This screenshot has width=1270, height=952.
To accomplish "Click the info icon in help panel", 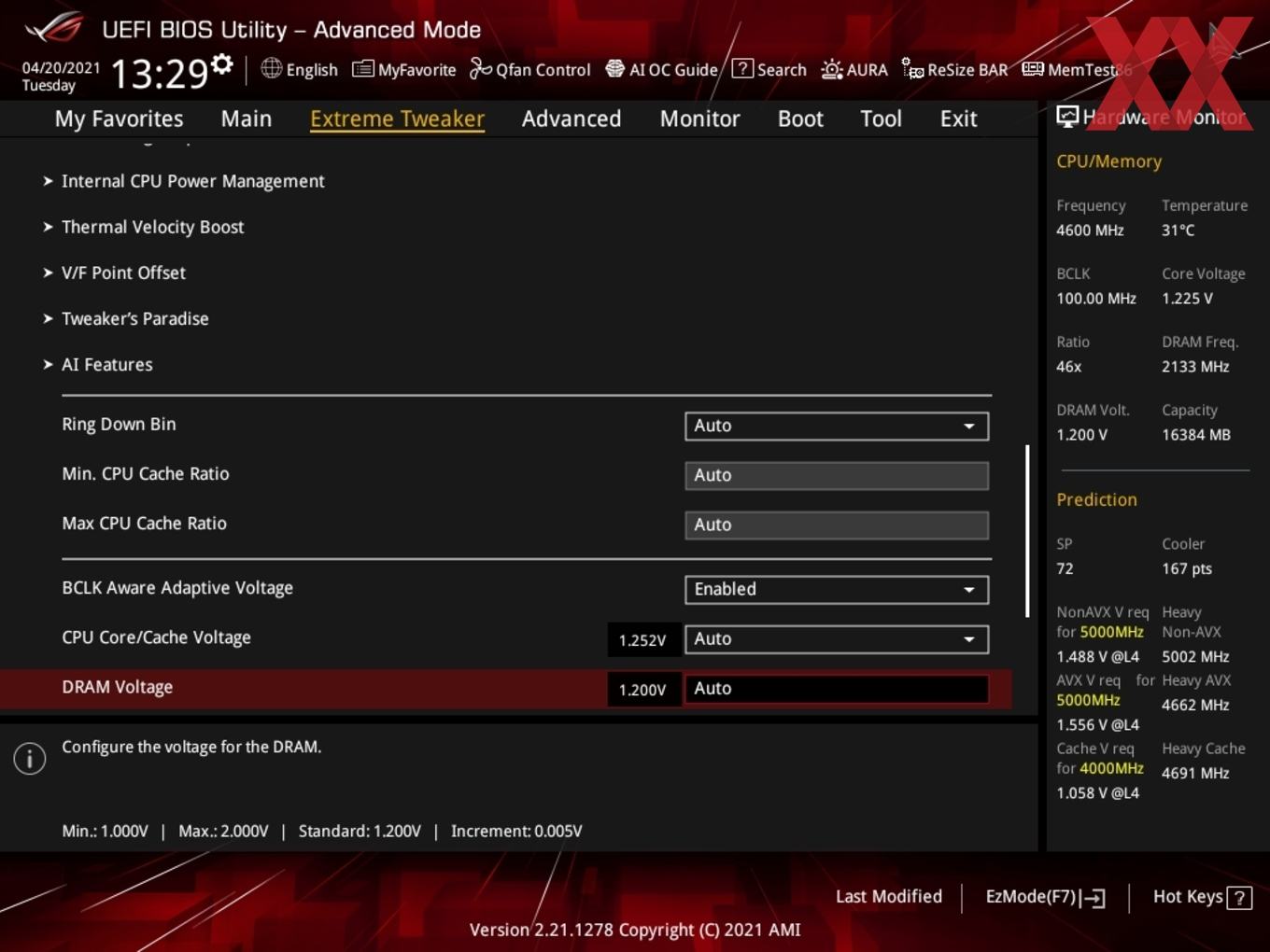I will coord(30,759).
